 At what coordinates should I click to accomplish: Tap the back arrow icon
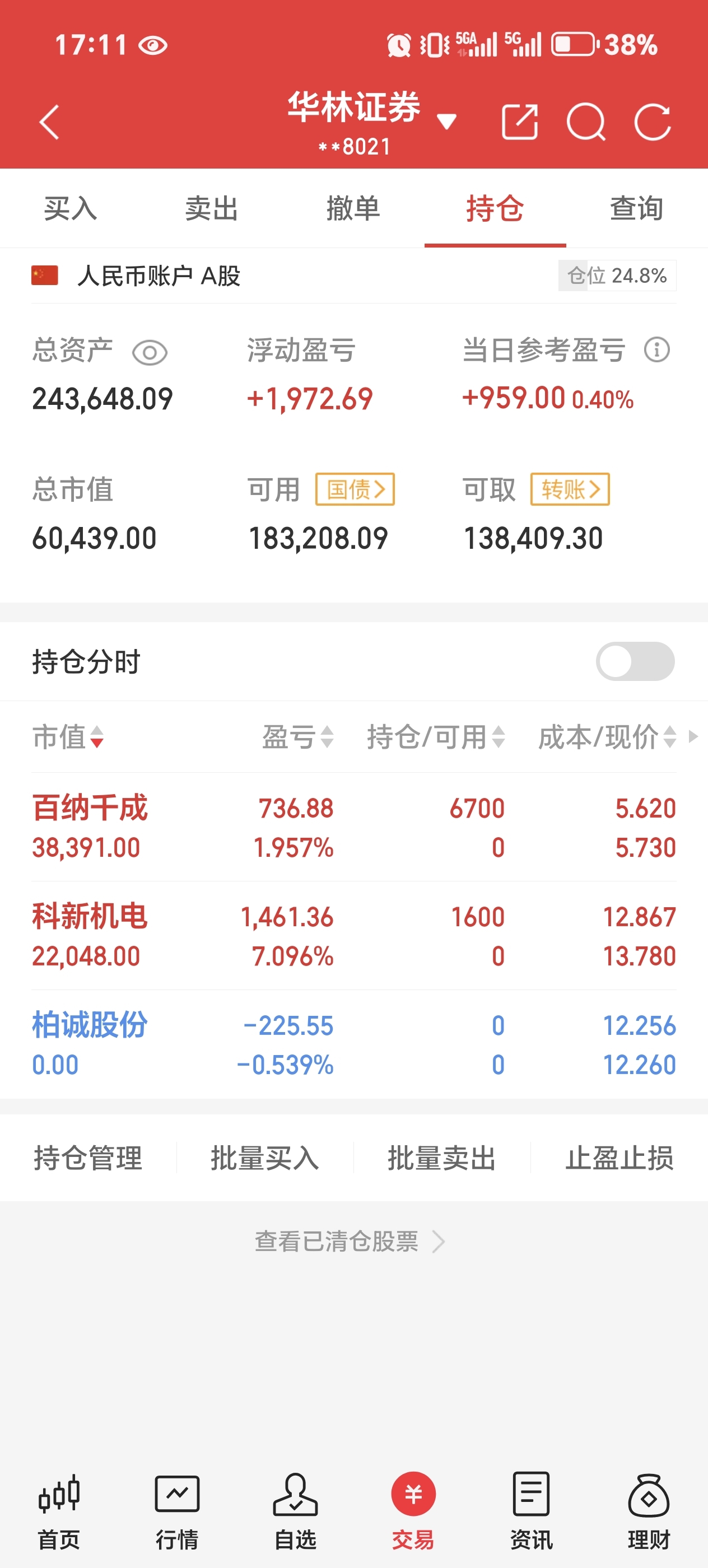point(49,122)
